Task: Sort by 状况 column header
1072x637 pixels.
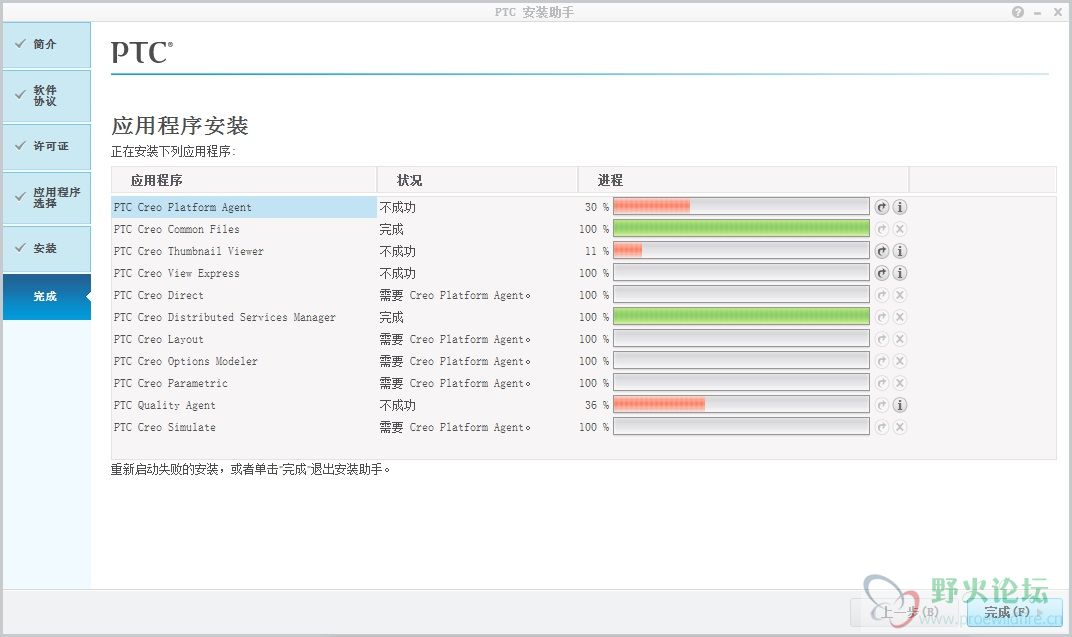Action: [477, 180]
